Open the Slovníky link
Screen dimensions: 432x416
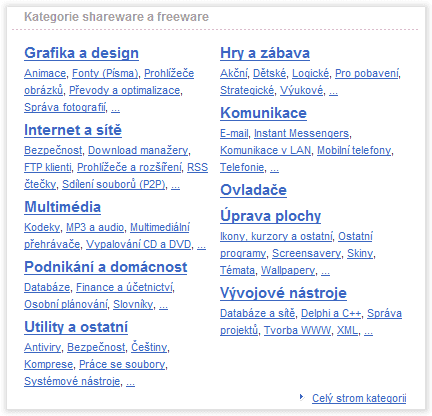133,304
